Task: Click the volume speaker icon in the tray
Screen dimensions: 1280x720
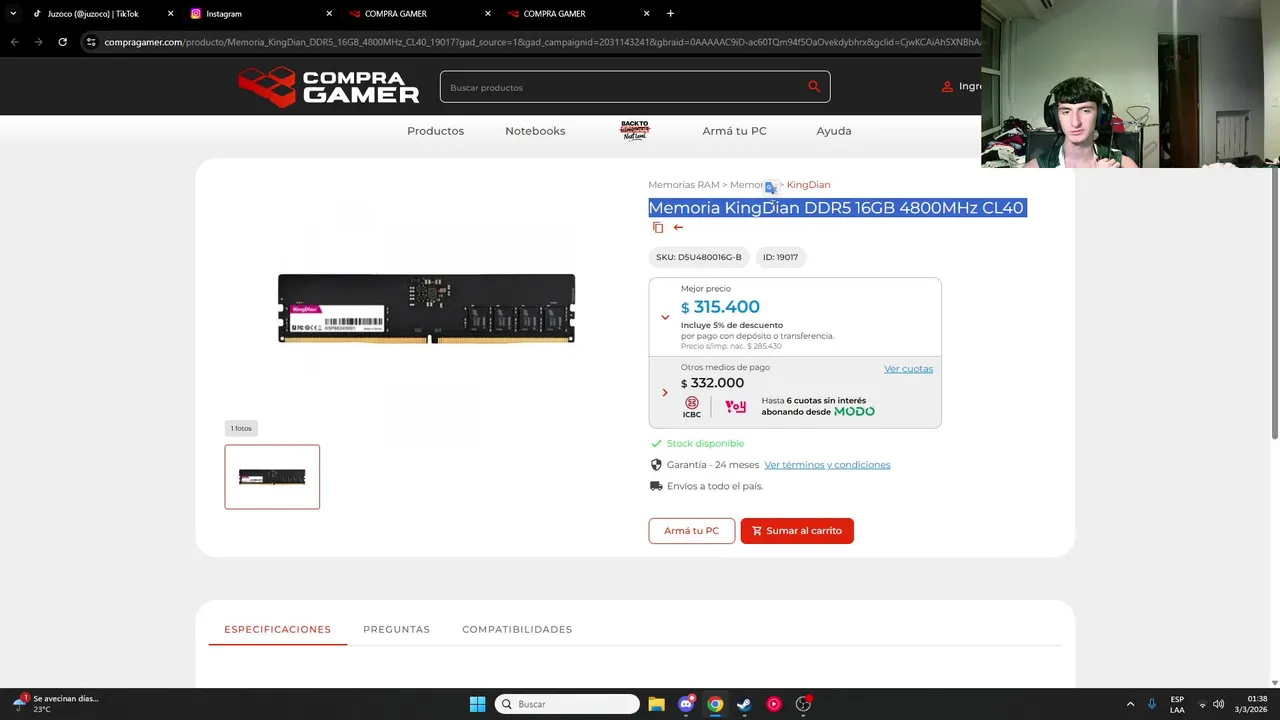Action: point(1218,704)
